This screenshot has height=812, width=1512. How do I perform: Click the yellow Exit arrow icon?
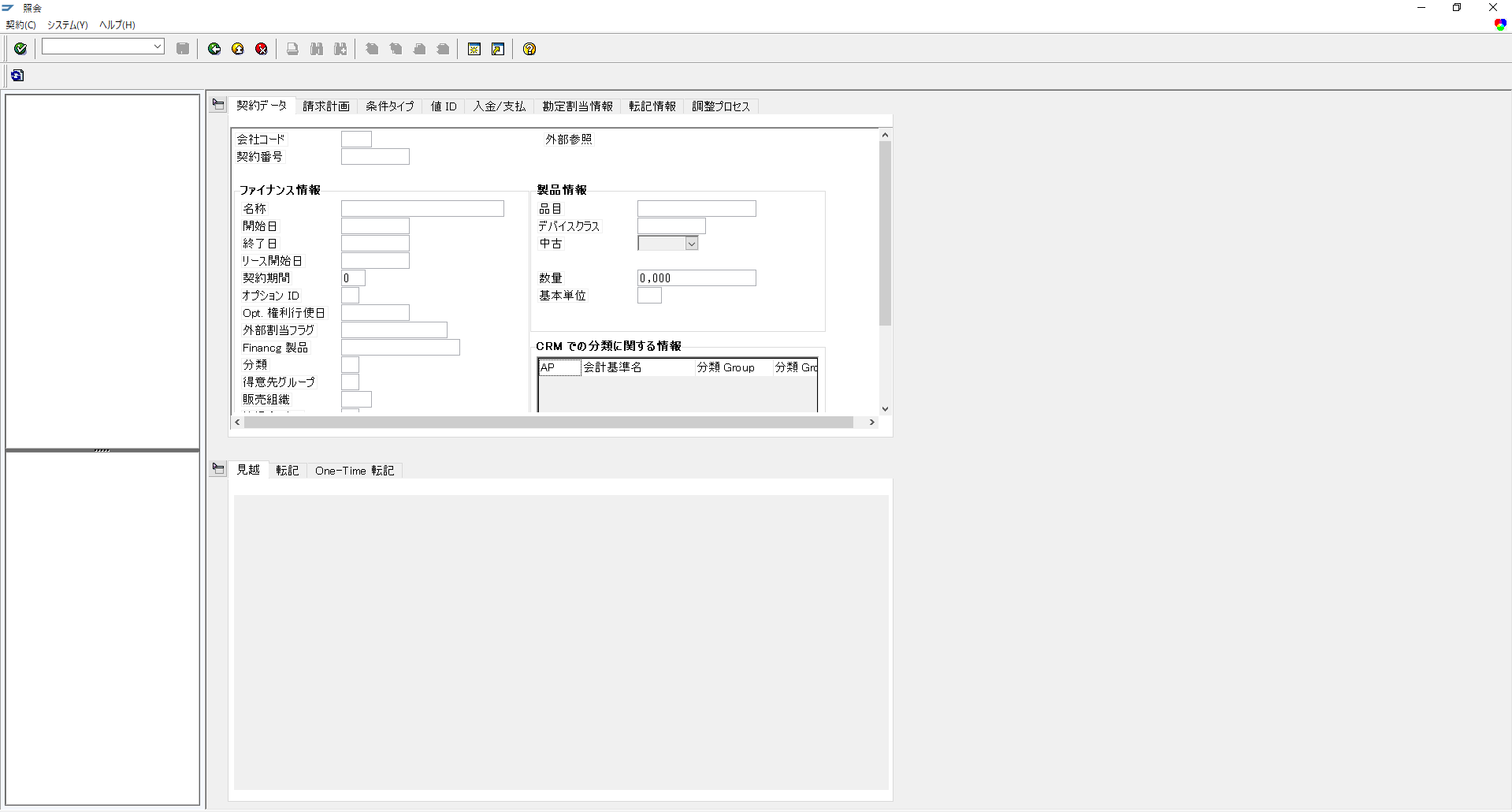(x=238, y=49)
